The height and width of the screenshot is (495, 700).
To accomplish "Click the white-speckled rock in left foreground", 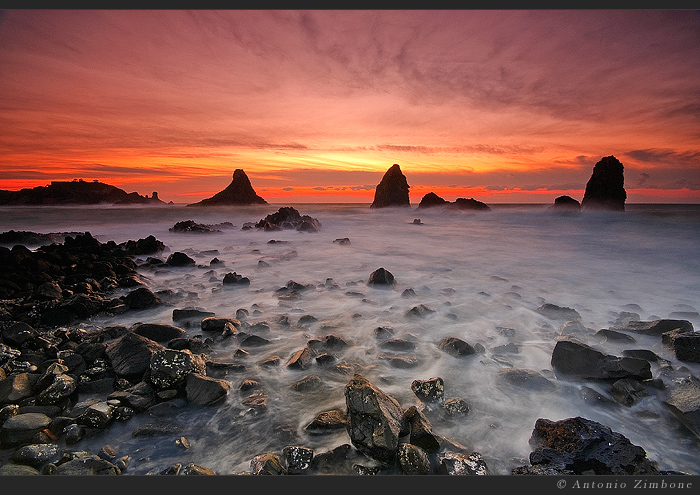I will point(172,367).
